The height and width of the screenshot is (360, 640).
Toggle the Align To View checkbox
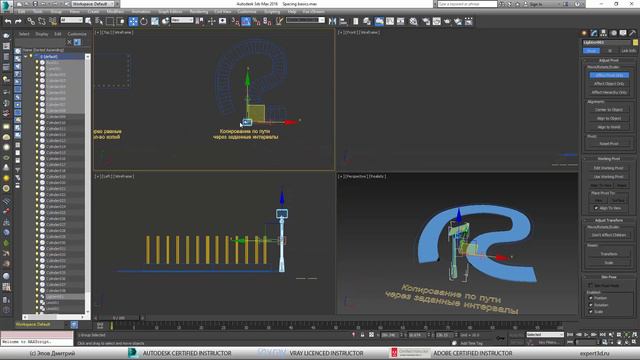(x=596, y=208)
